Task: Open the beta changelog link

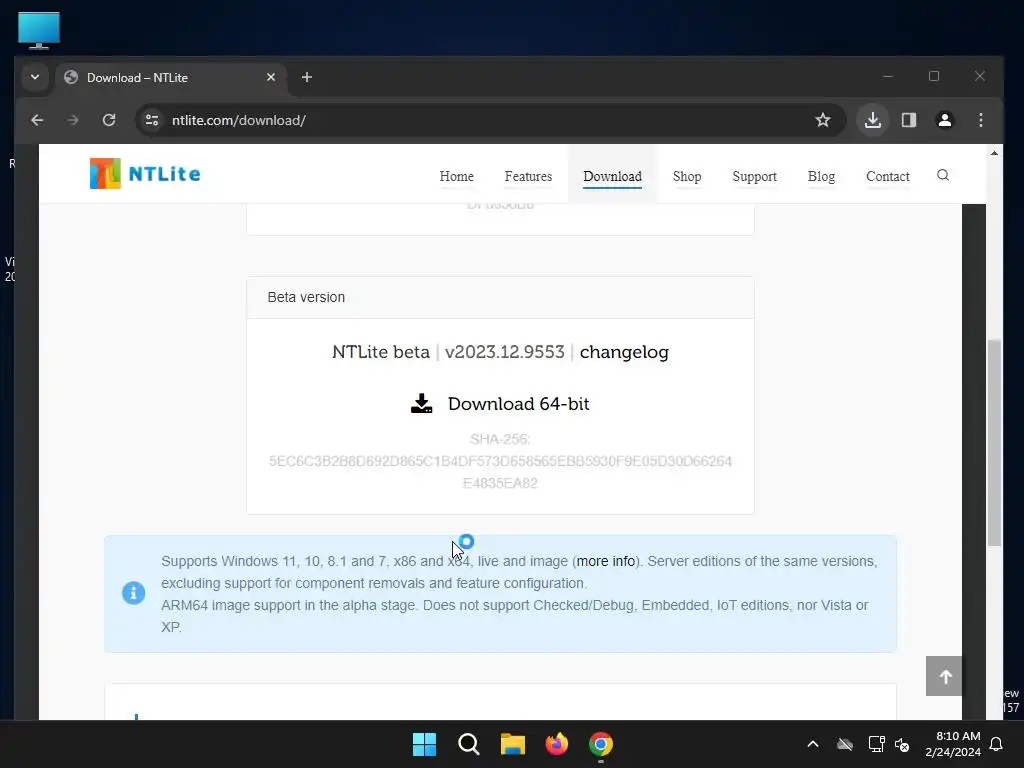Action: click(624, 352)
